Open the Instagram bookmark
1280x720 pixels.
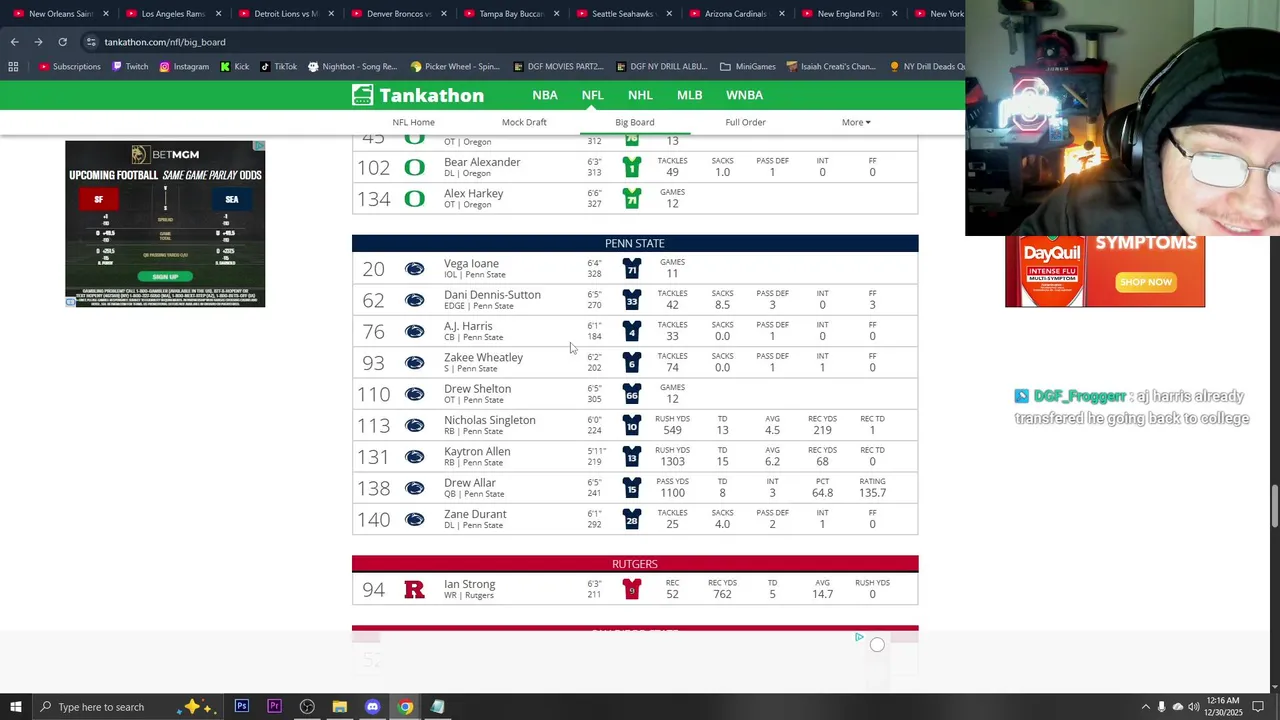pos(184,67)
